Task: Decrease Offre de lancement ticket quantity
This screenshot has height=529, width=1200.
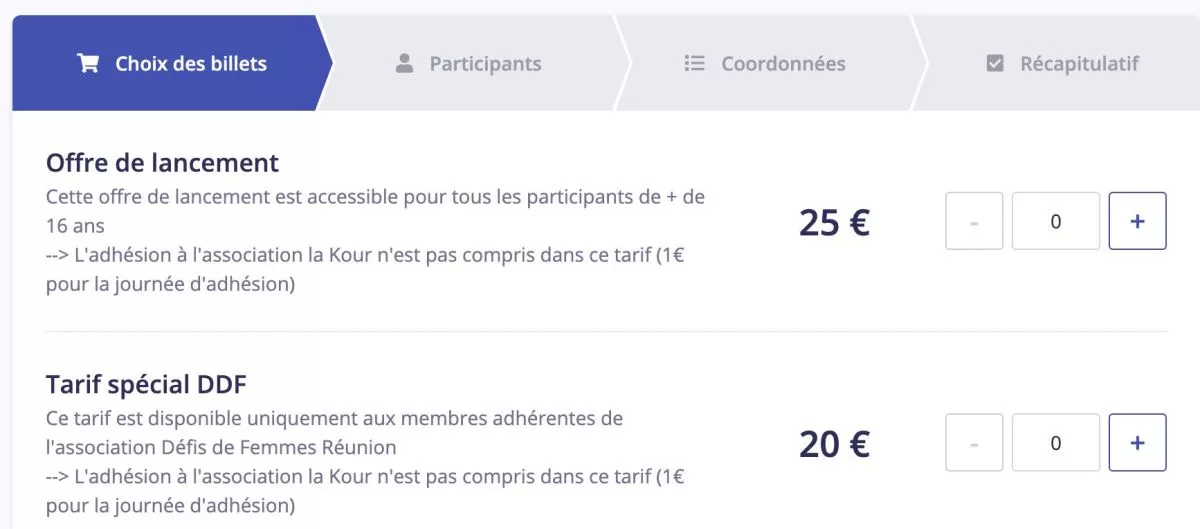Action: 974,221
